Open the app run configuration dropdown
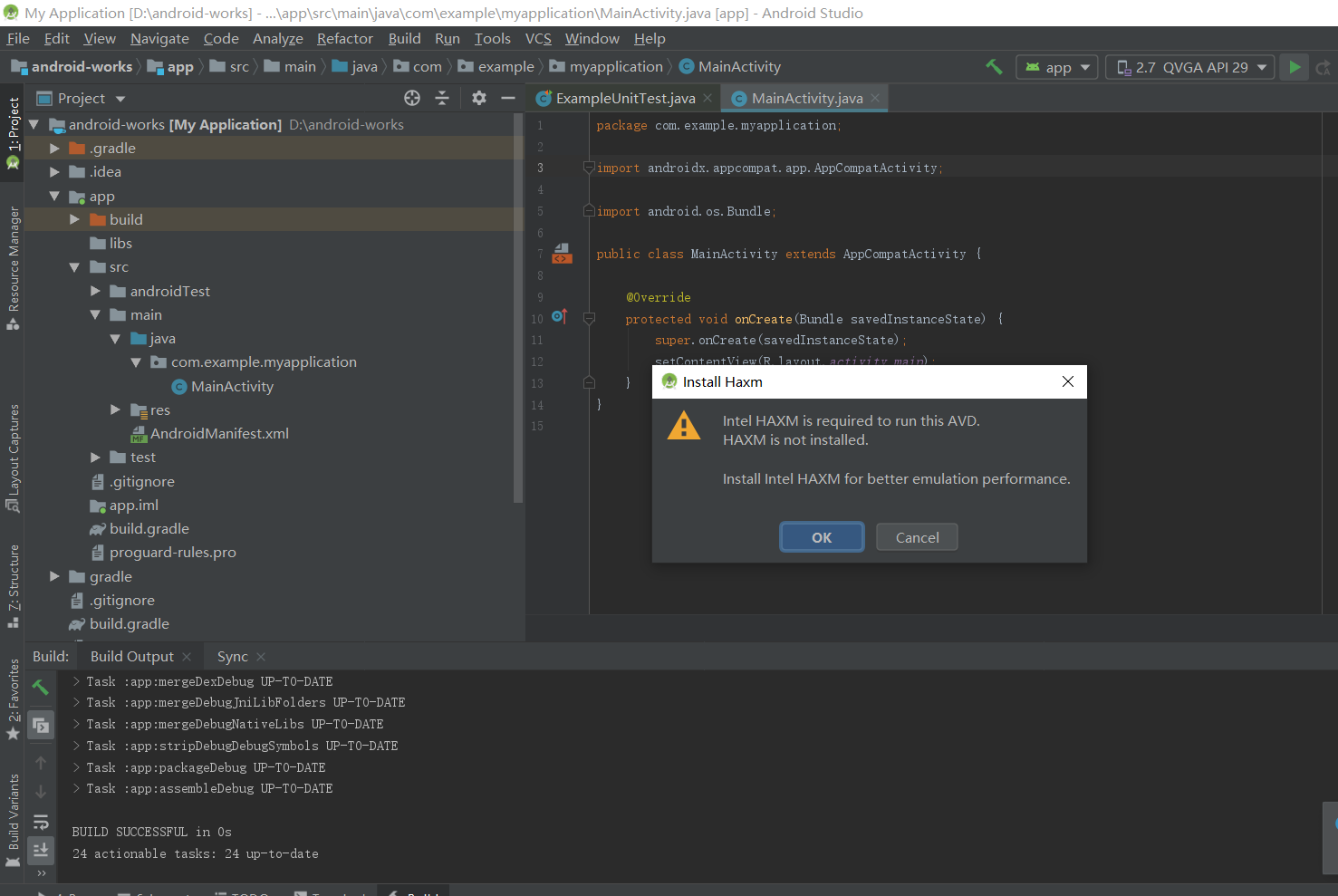This screenshot has height=896, width=1338. click(1056, 66)
